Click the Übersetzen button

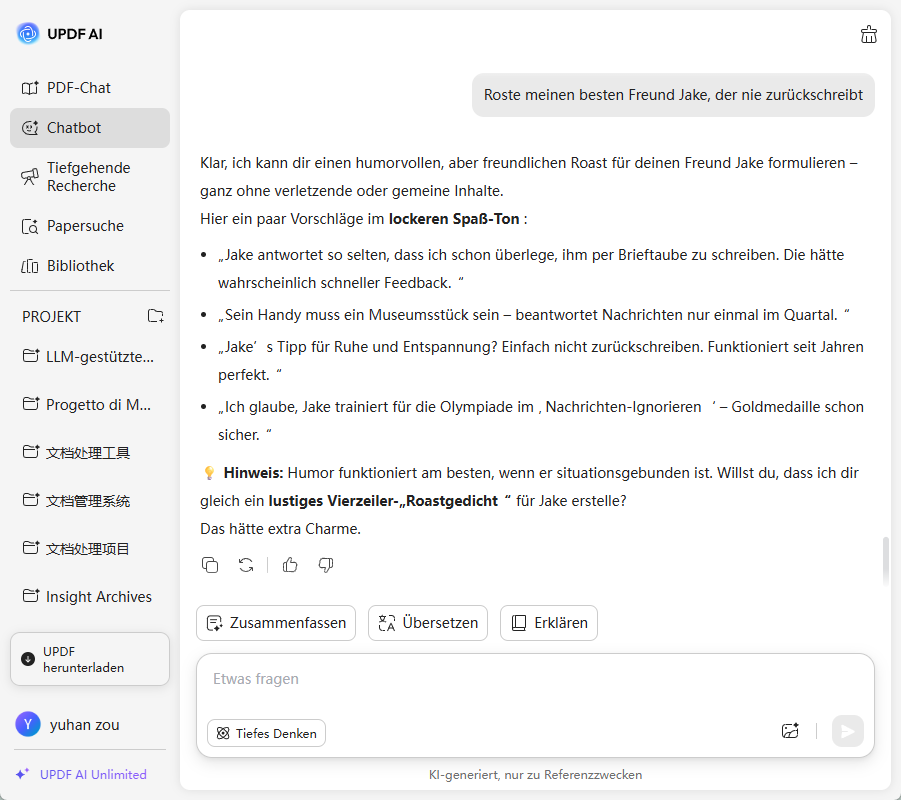[428, 622]
